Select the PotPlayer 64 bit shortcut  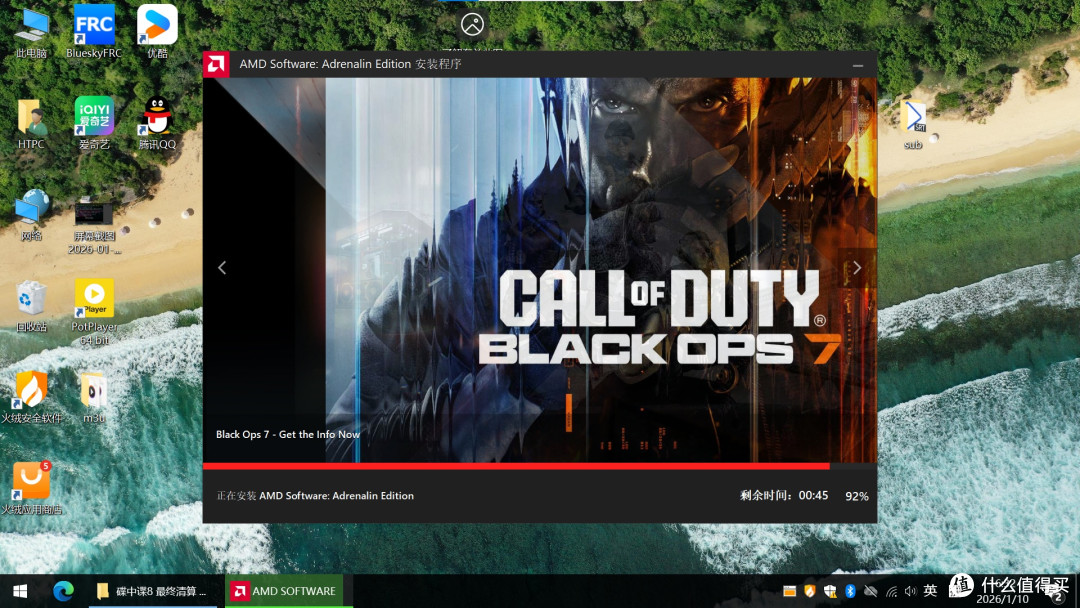[94, 312]
